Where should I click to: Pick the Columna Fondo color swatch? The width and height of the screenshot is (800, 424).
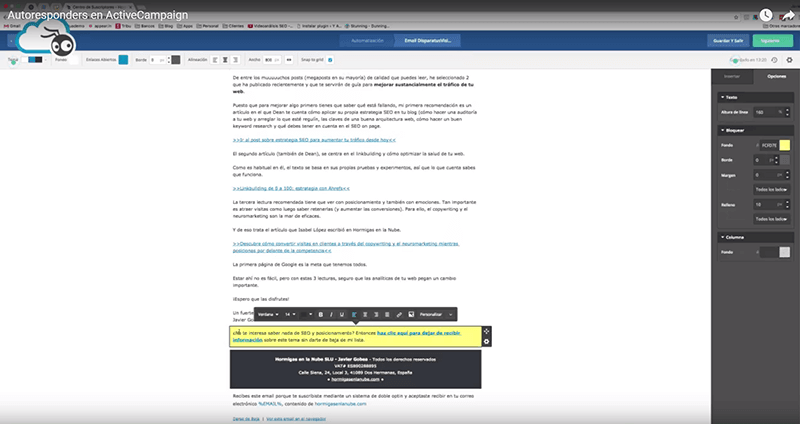point(785,252)
